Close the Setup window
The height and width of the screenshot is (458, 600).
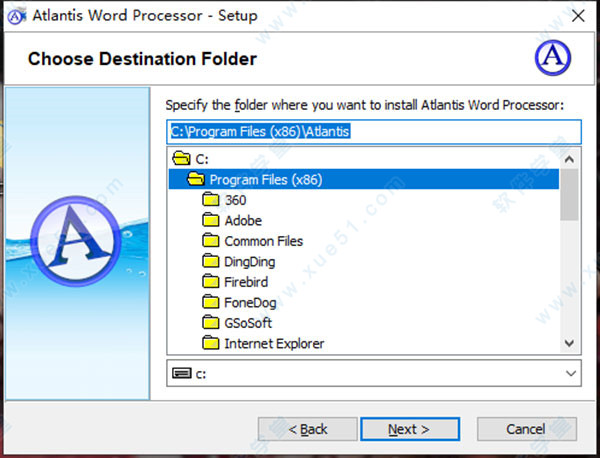[x=578, y=16]
